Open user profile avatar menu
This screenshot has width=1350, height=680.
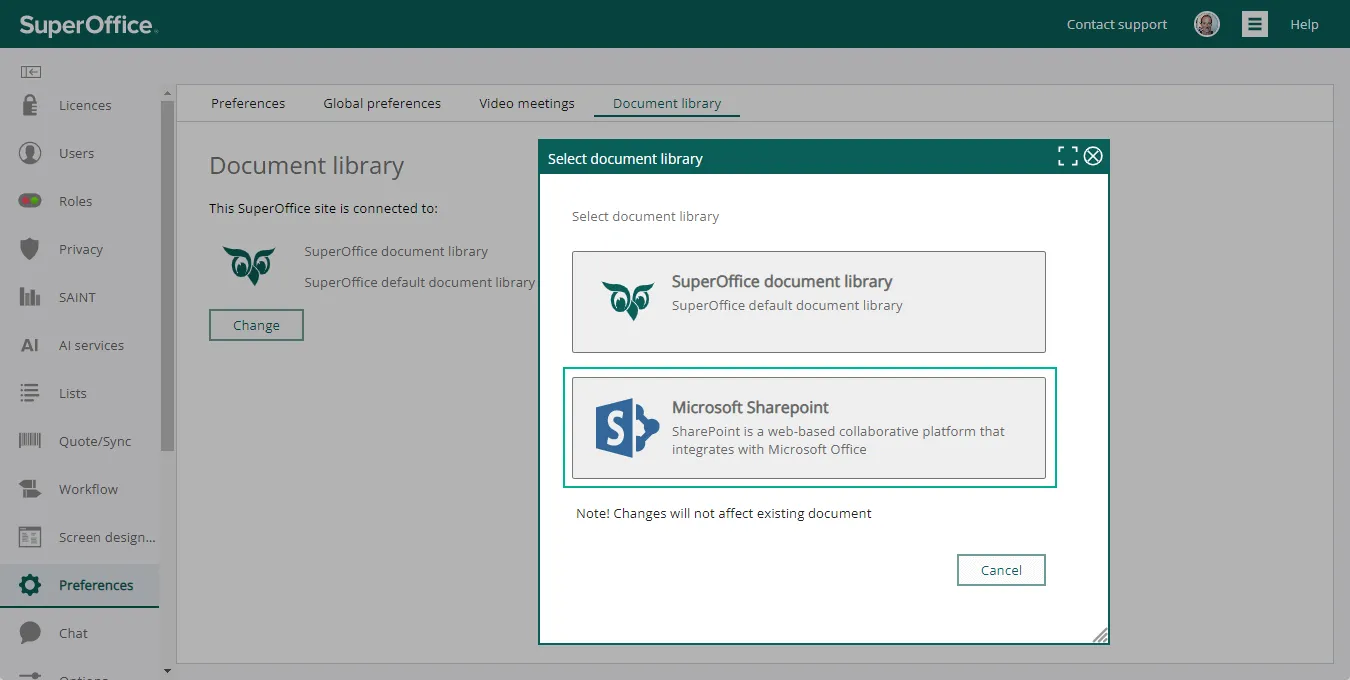click(x=1207, y=24)
